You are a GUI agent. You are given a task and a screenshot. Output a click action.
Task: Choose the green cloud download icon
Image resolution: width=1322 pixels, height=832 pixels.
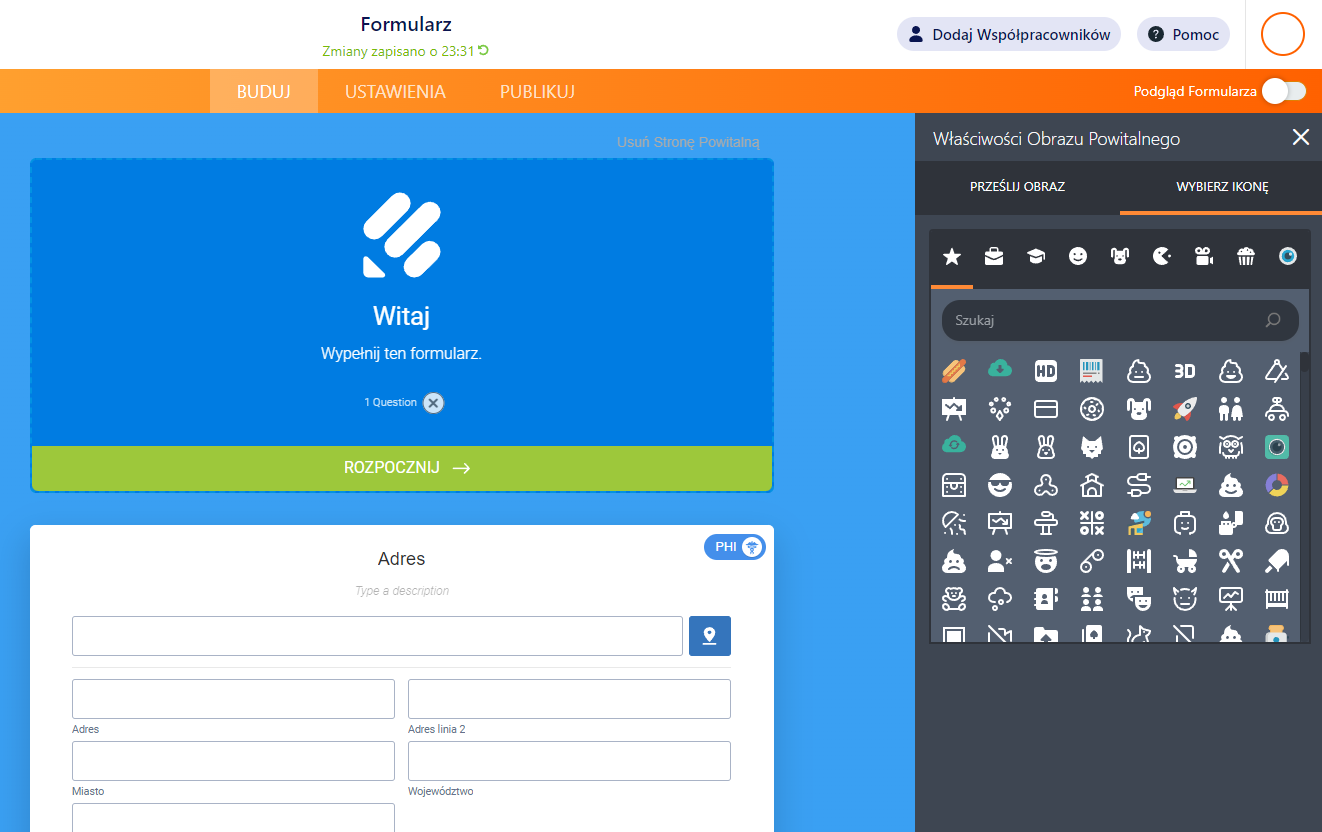[x=1000, y=369]
